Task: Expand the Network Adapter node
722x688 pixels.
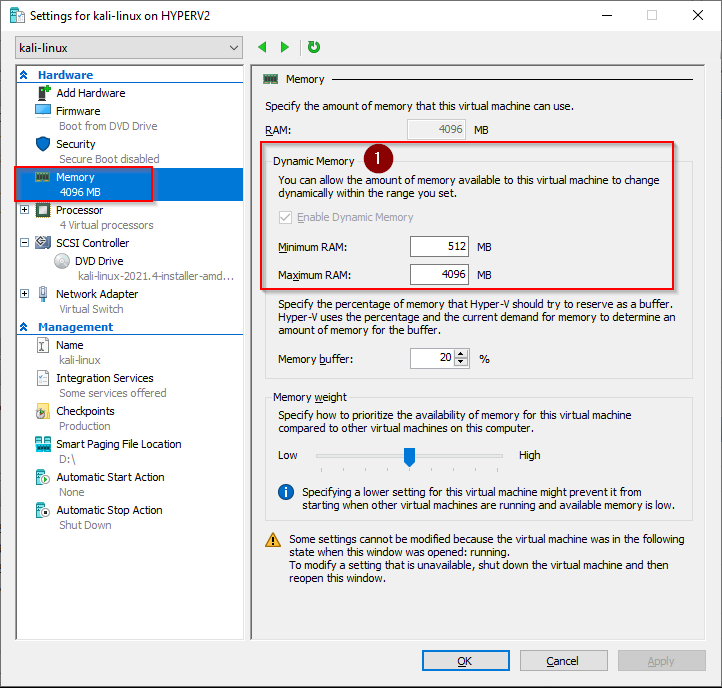Action: coord(25,294)
